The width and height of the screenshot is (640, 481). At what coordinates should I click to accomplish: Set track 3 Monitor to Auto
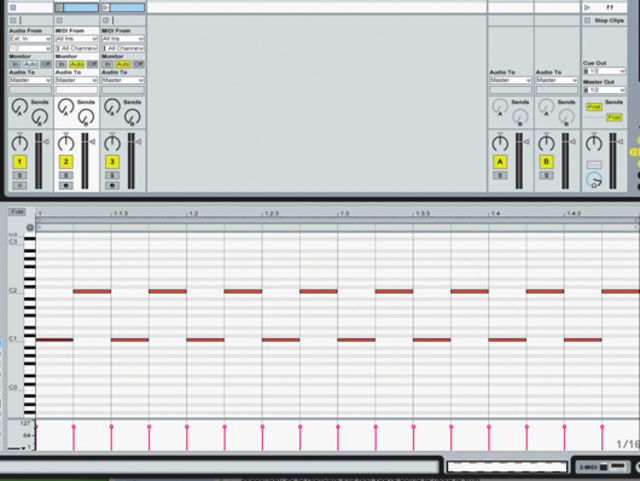[123, 64]
